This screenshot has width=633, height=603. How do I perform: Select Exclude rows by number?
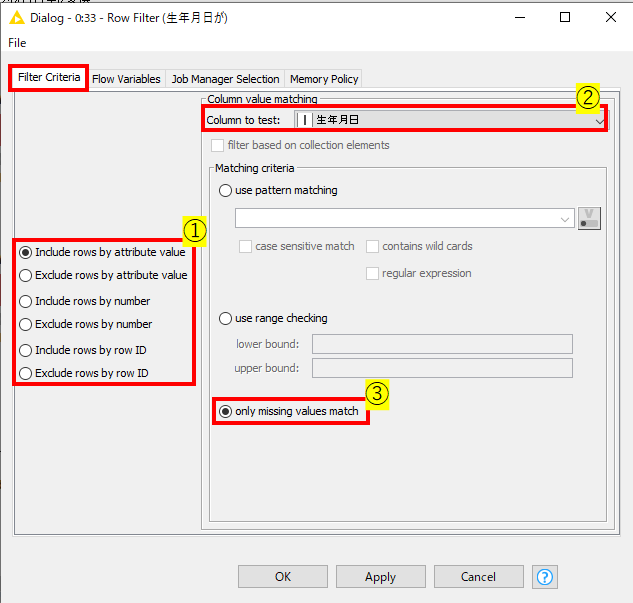25,324
